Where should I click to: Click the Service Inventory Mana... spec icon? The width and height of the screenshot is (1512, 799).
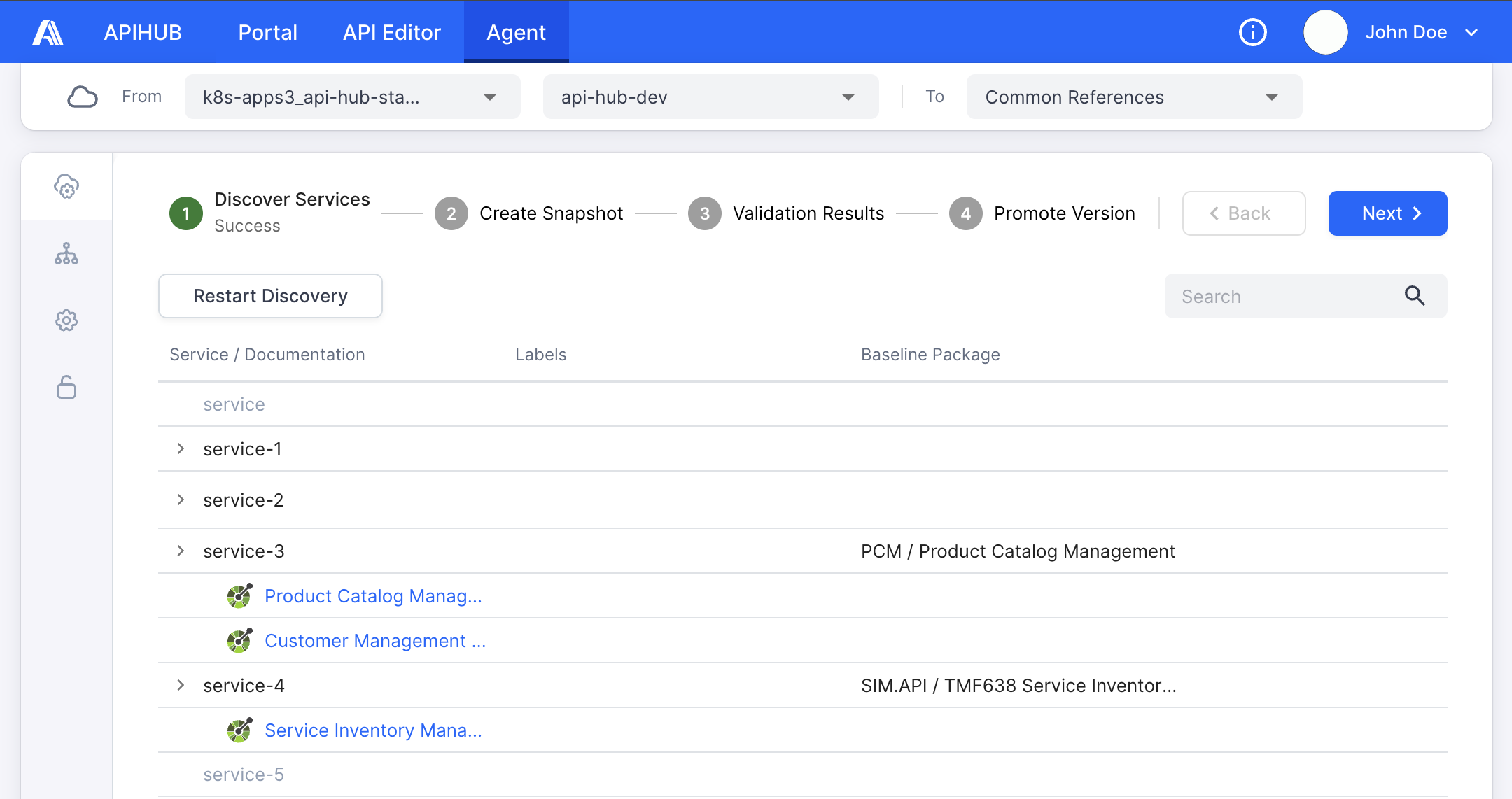[x=239, y=730]
